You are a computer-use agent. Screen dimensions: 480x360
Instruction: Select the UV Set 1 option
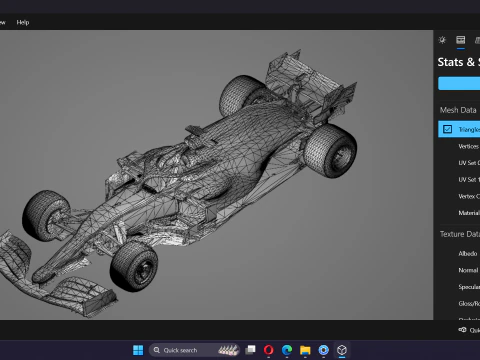click(x=469, y=180)
